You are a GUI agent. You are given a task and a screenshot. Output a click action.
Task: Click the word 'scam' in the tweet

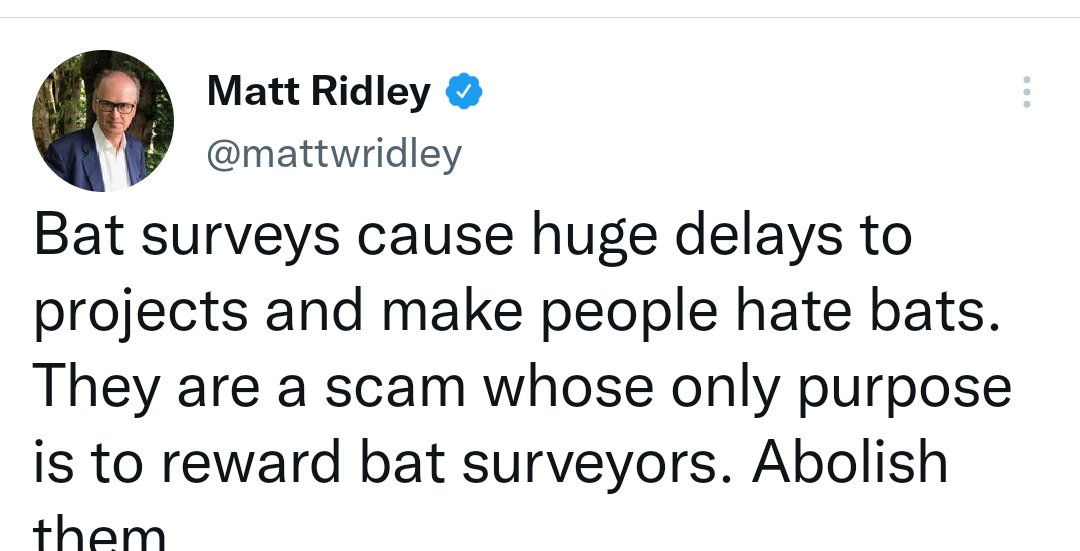(x=395, y=388)
